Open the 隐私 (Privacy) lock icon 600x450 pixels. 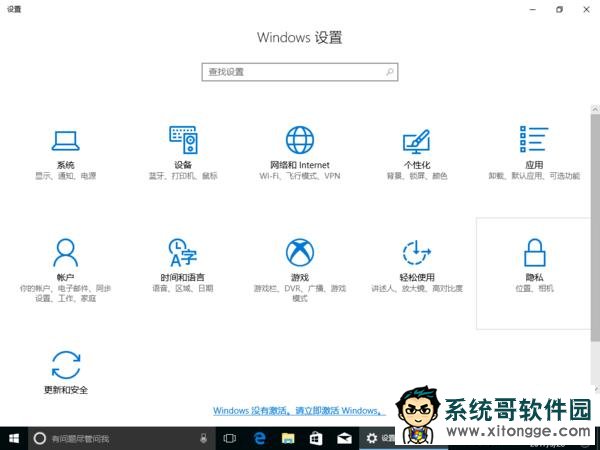[535, 253]
